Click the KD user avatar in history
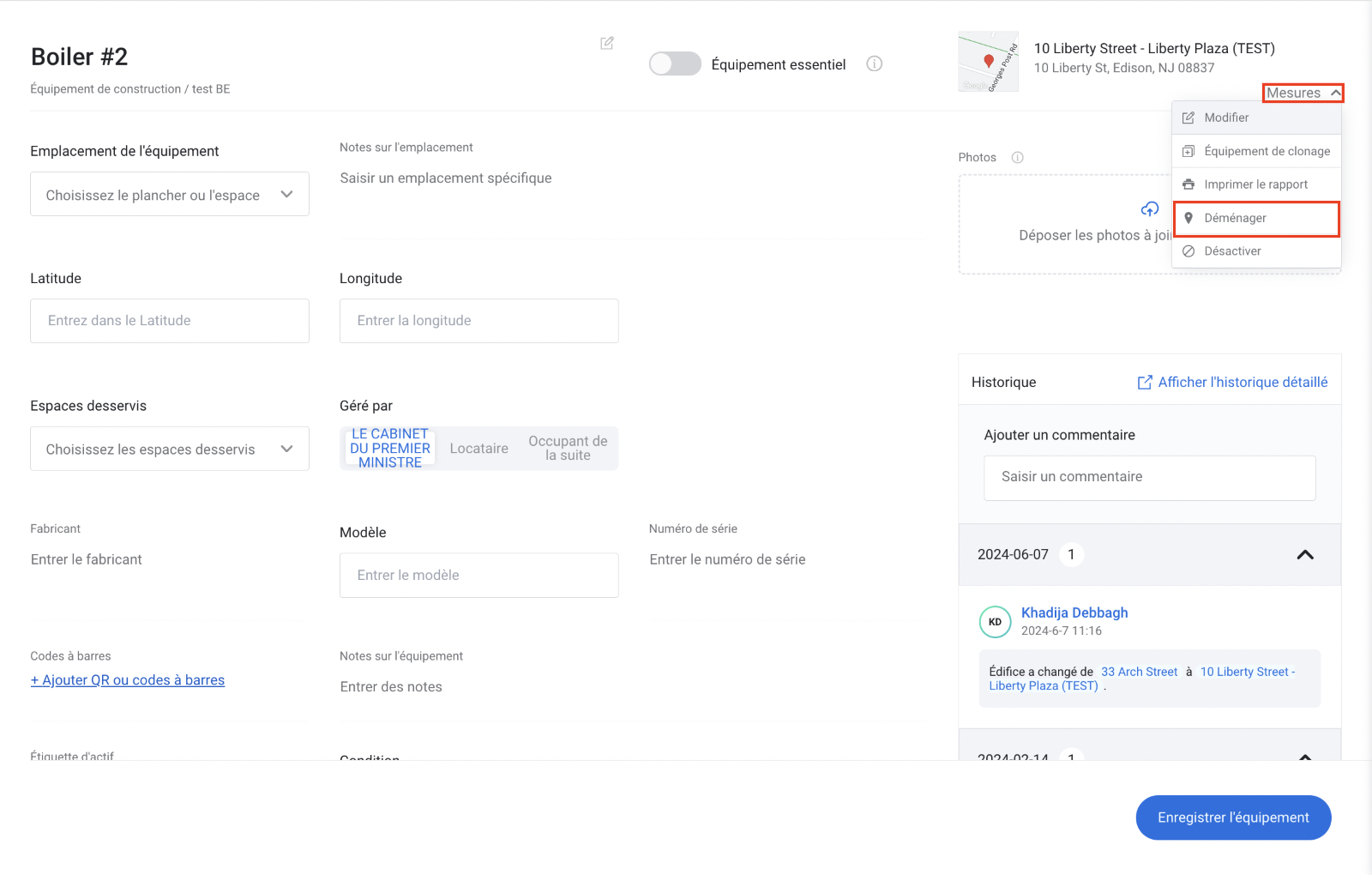 coord(995,622)
